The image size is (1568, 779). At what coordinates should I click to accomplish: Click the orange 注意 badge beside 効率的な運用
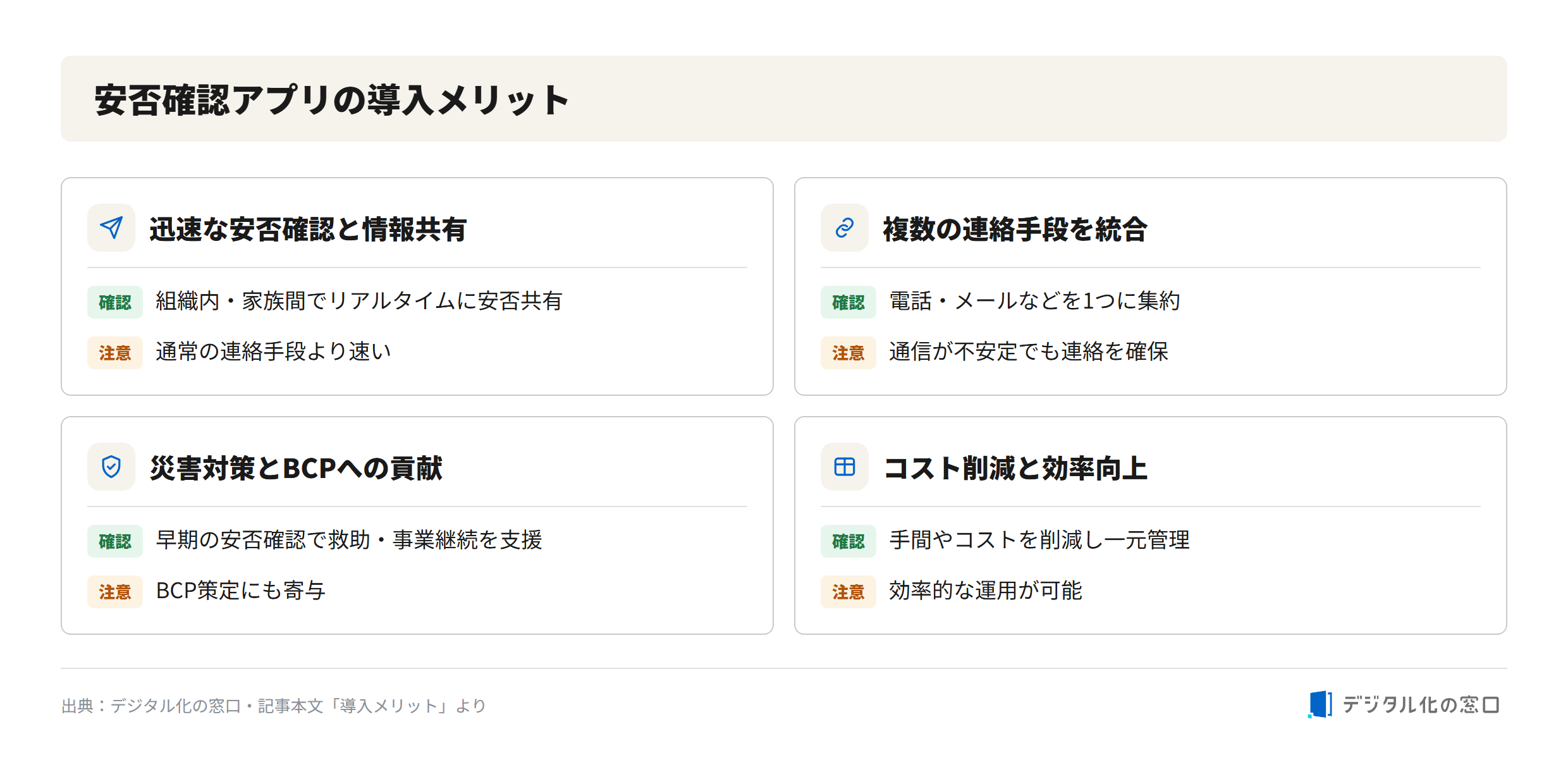[848, 592]
